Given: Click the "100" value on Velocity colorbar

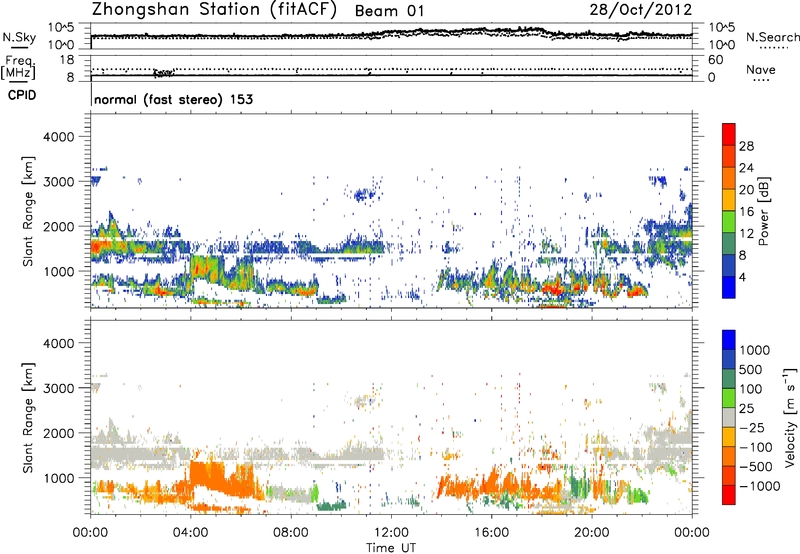Looking at the screenshot, I should tap(751, 389).
